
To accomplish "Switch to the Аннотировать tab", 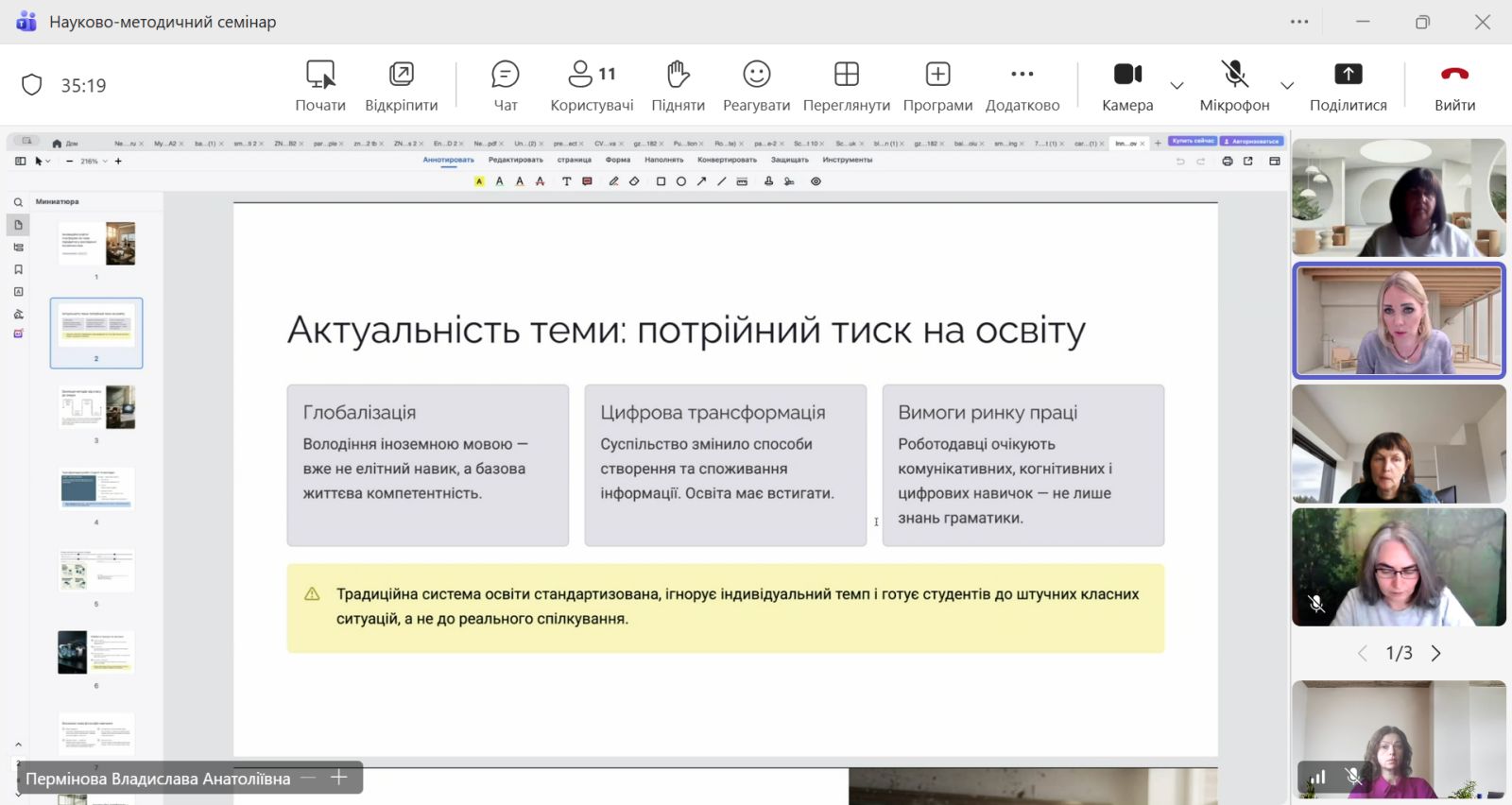I will coord(449,160).
